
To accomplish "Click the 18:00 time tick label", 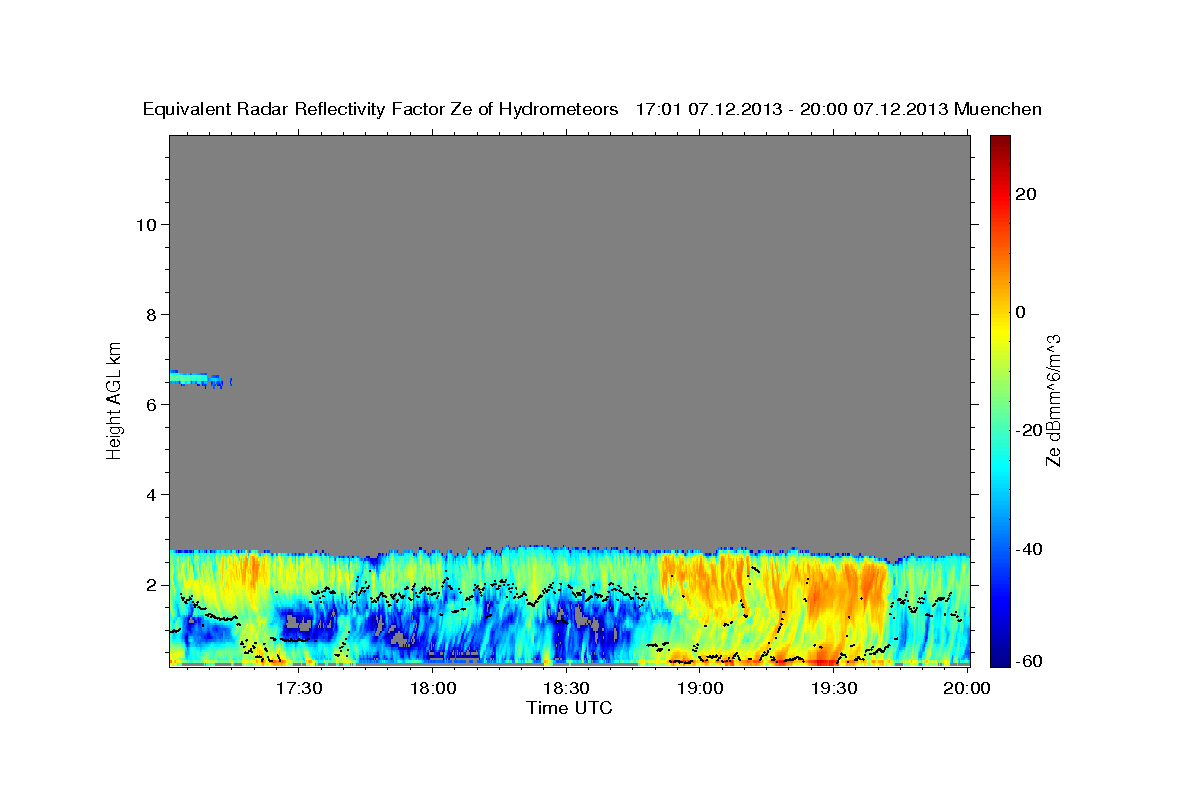I will 433,688.
